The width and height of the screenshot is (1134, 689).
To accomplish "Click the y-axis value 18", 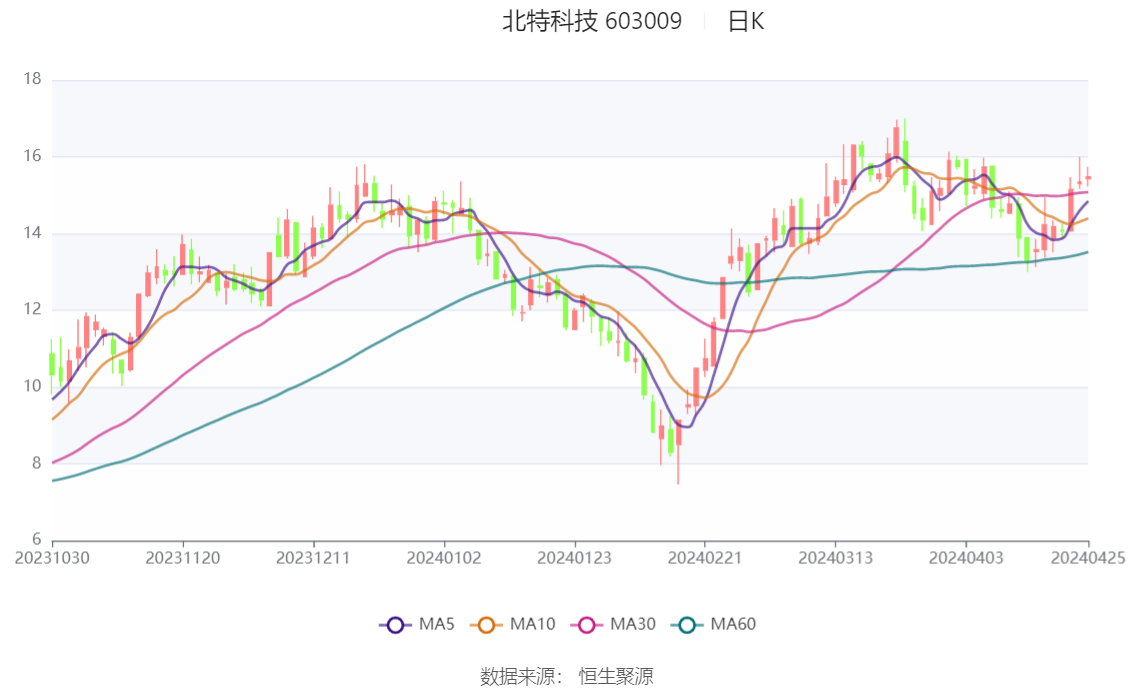I will [32, 79].
